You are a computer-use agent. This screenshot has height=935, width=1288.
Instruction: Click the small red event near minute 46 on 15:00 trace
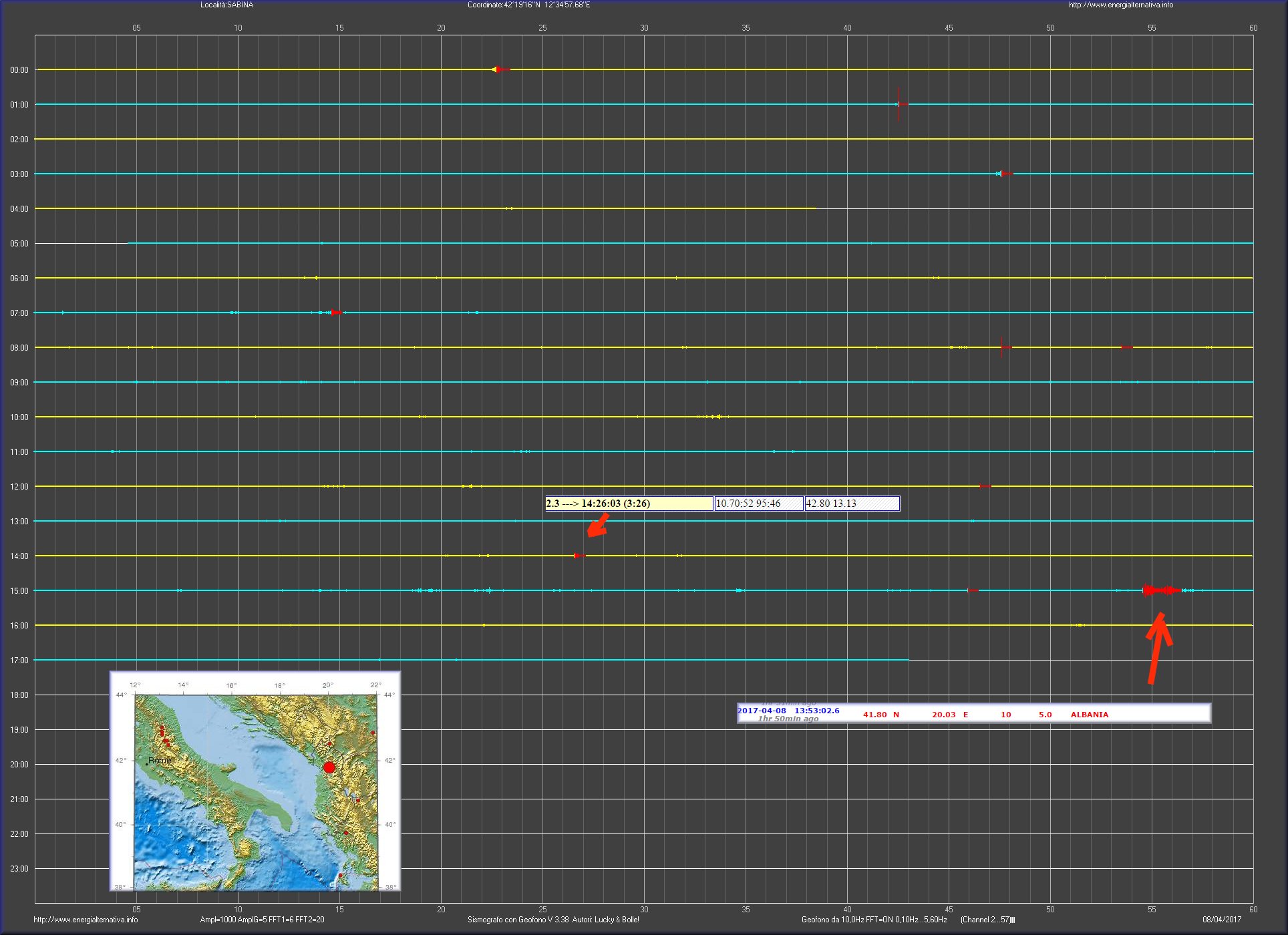click(973, 590)
